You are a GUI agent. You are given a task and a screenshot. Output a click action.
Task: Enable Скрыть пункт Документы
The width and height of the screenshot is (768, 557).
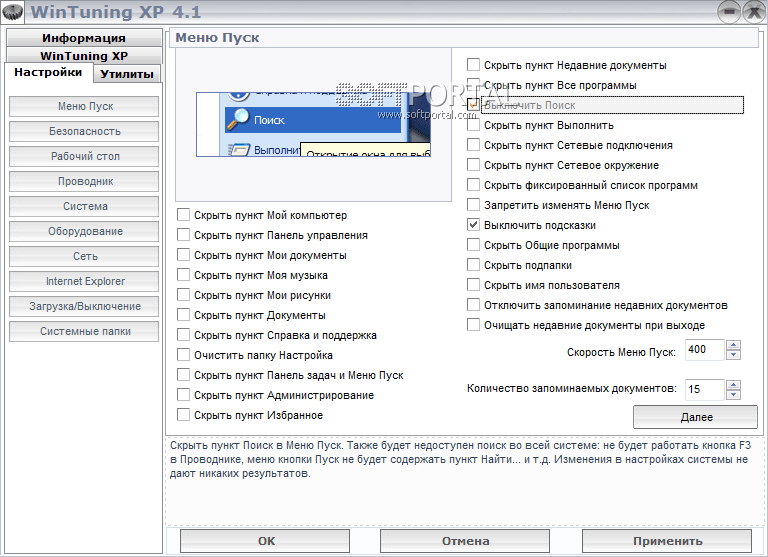click(x=183, y=315)
